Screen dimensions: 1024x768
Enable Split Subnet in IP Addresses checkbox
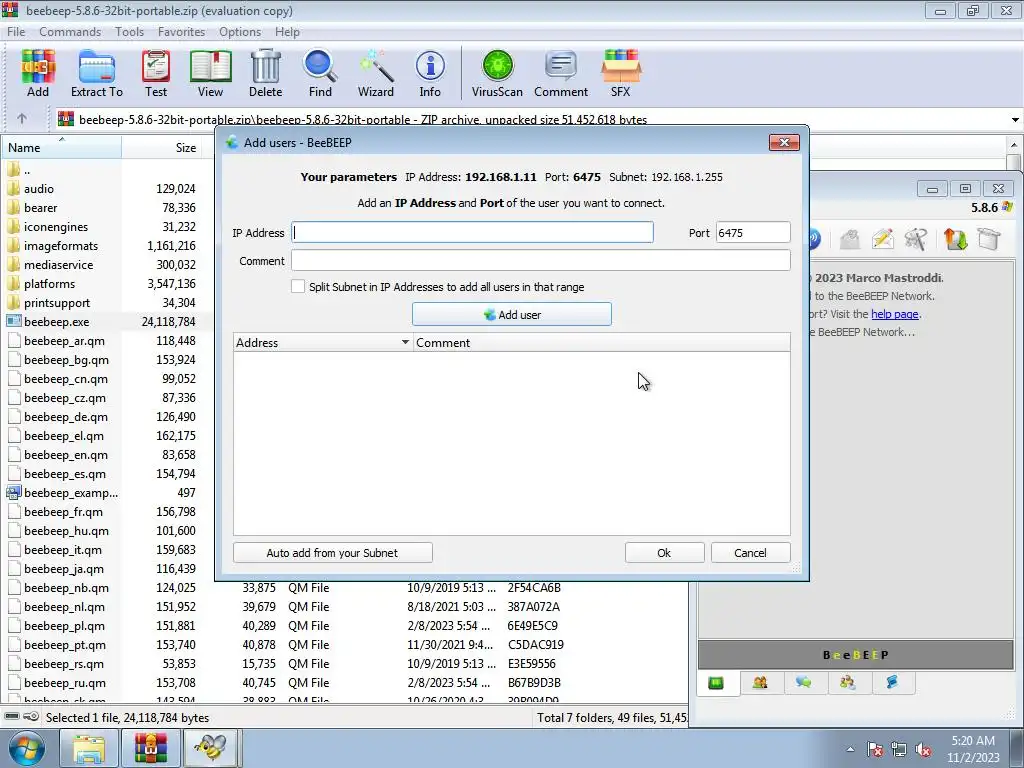click(x=298, y=286)
